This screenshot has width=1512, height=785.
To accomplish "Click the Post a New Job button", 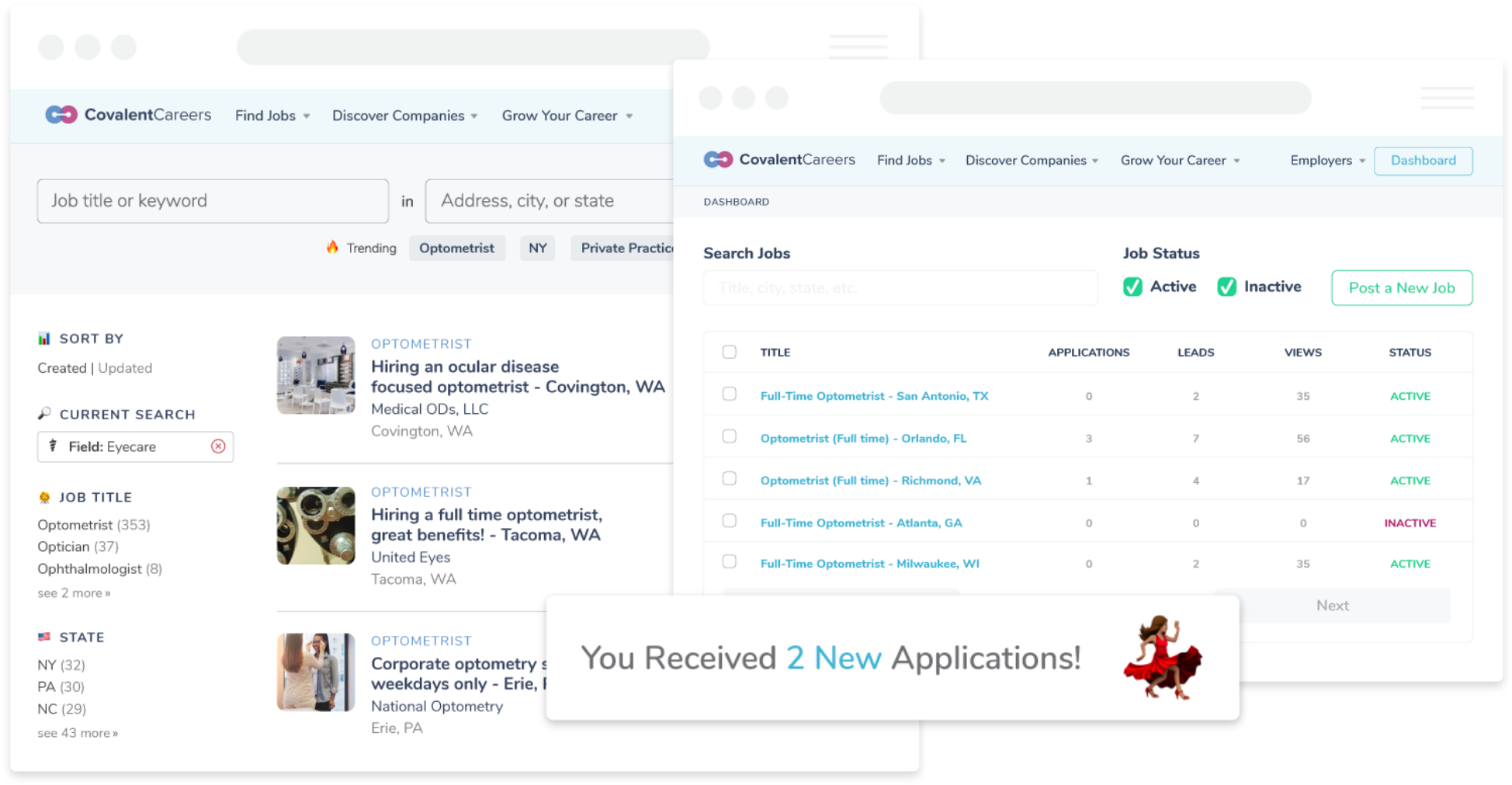I will (1401, 288).
